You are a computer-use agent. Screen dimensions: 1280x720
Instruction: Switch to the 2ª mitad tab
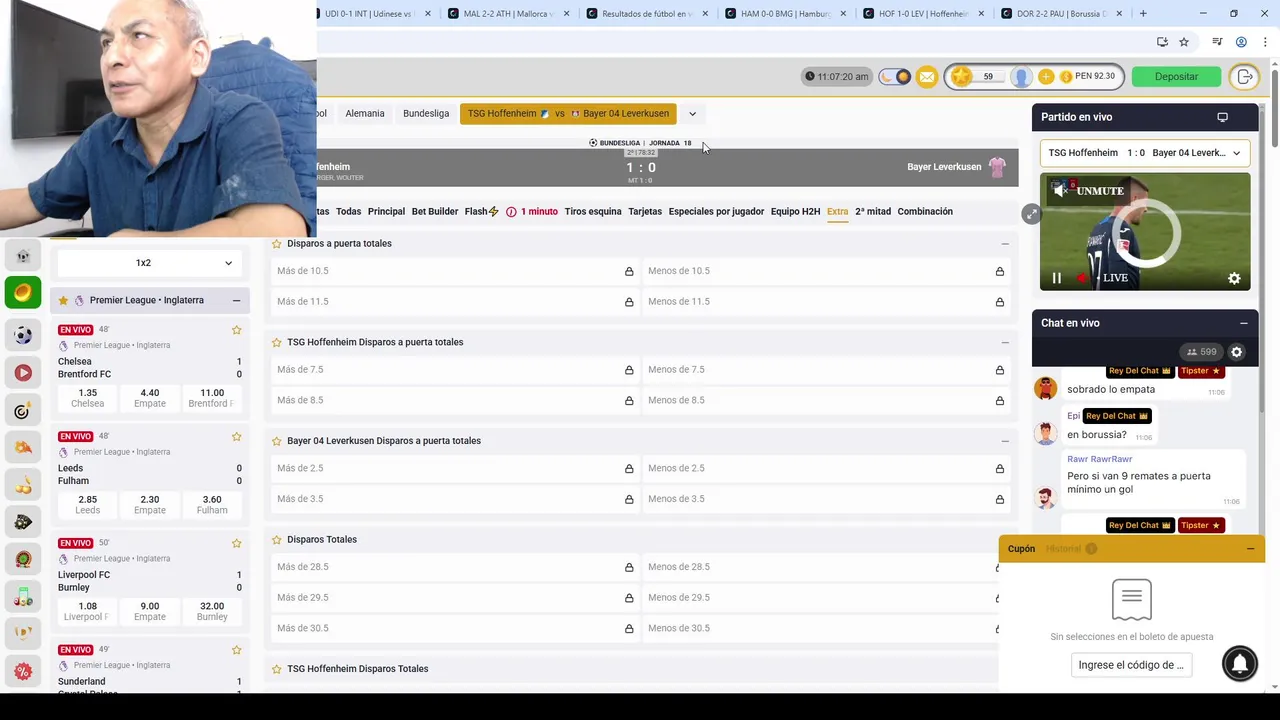(x=873, y=212)
